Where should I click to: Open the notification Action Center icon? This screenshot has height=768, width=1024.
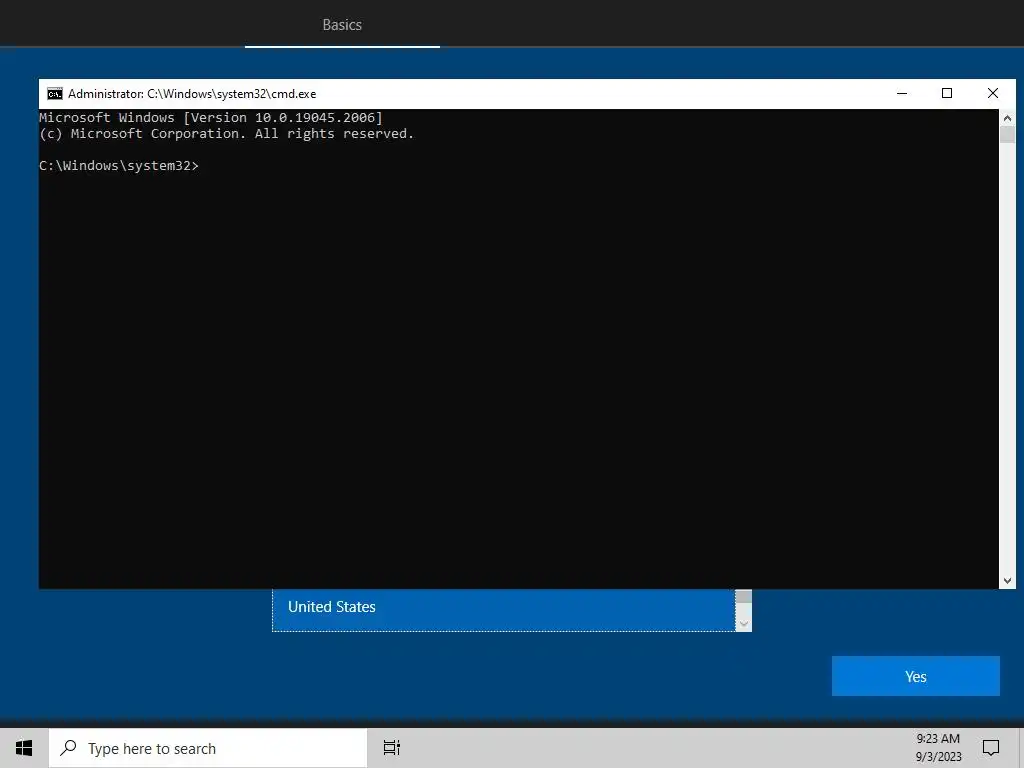pyautogui.click(x=991, y=748)
